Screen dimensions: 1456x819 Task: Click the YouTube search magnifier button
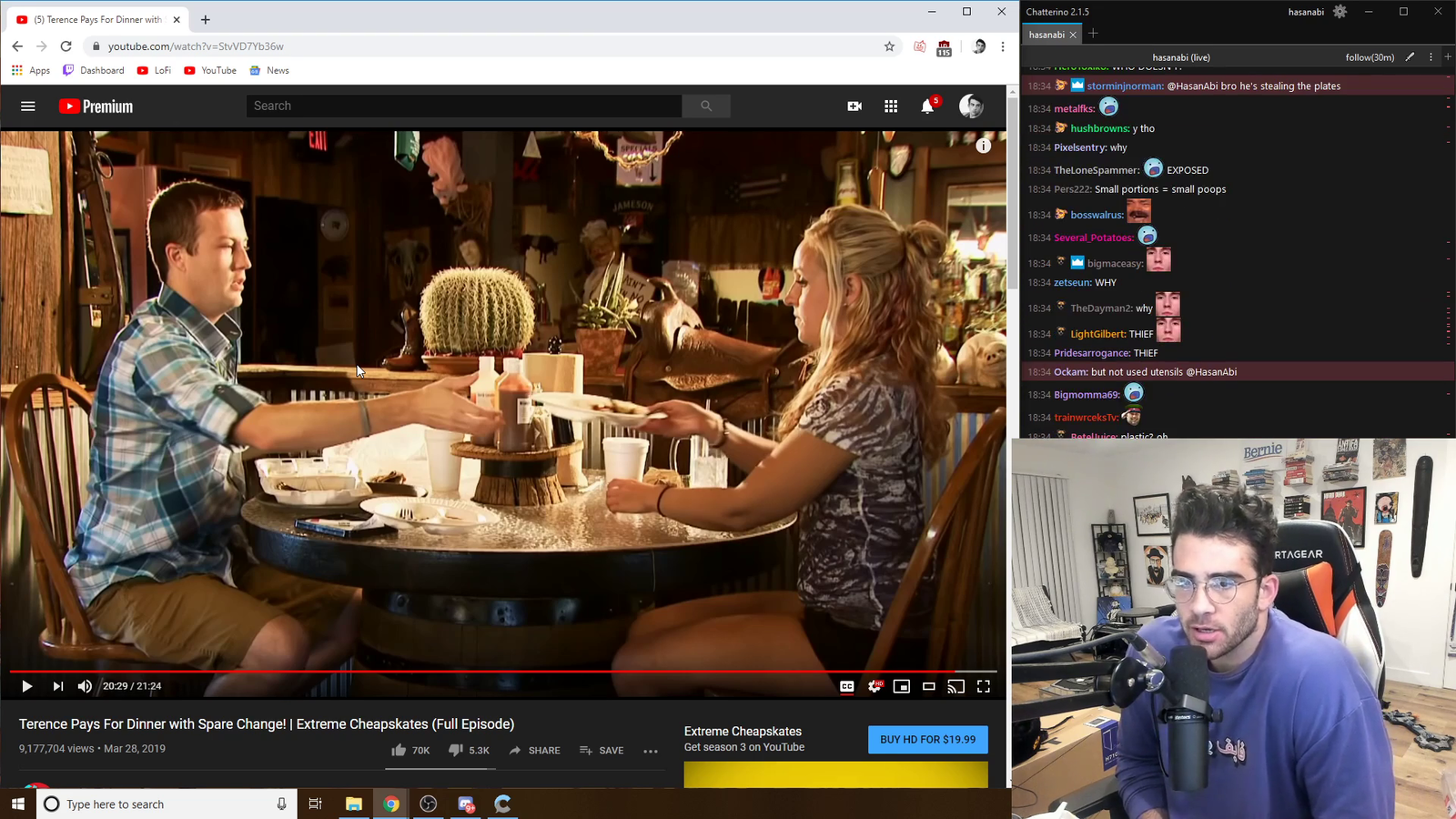(706, 106)
